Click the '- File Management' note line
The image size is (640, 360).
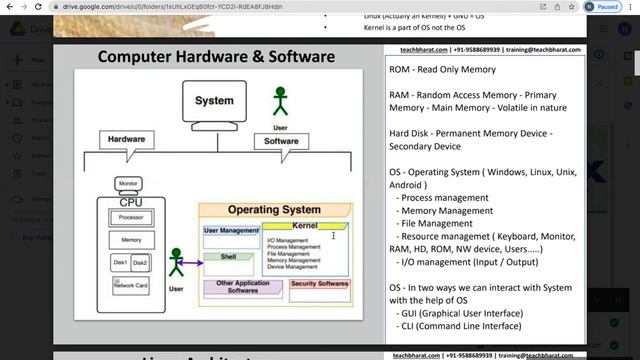pos(434,224)
